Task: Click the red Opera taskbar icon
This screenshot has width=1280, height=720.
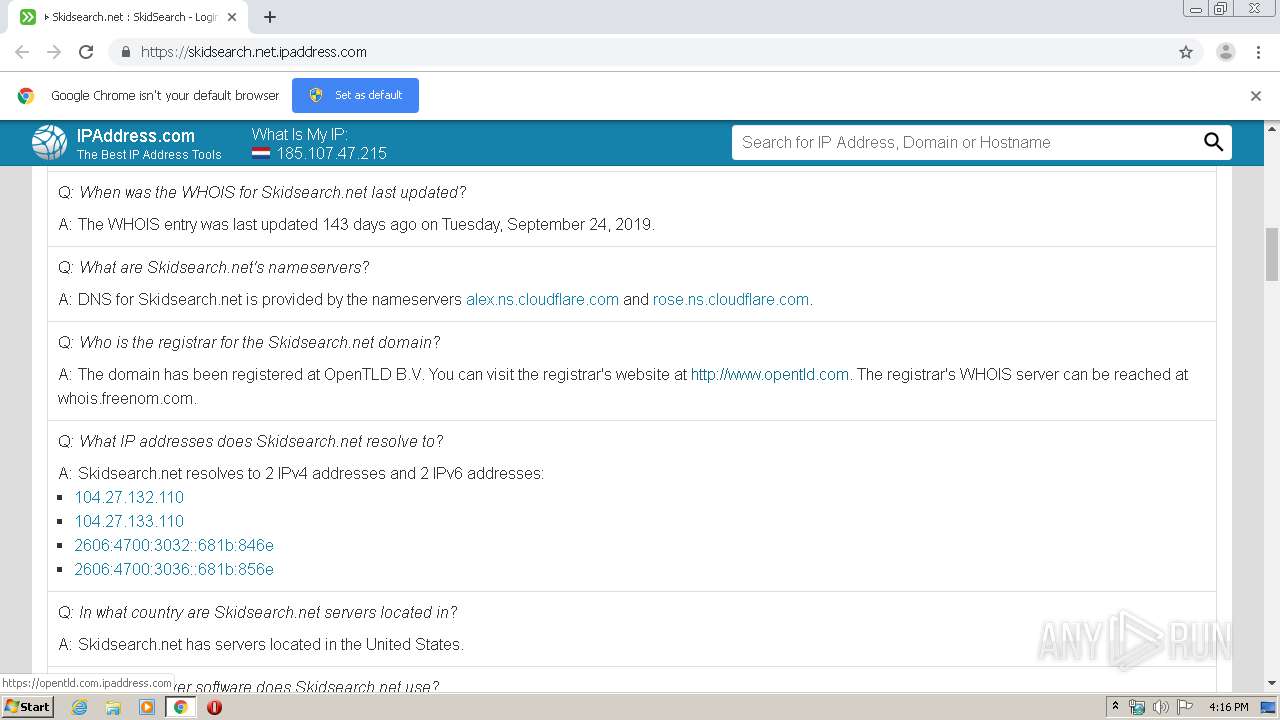Action: tap(214, 707)
